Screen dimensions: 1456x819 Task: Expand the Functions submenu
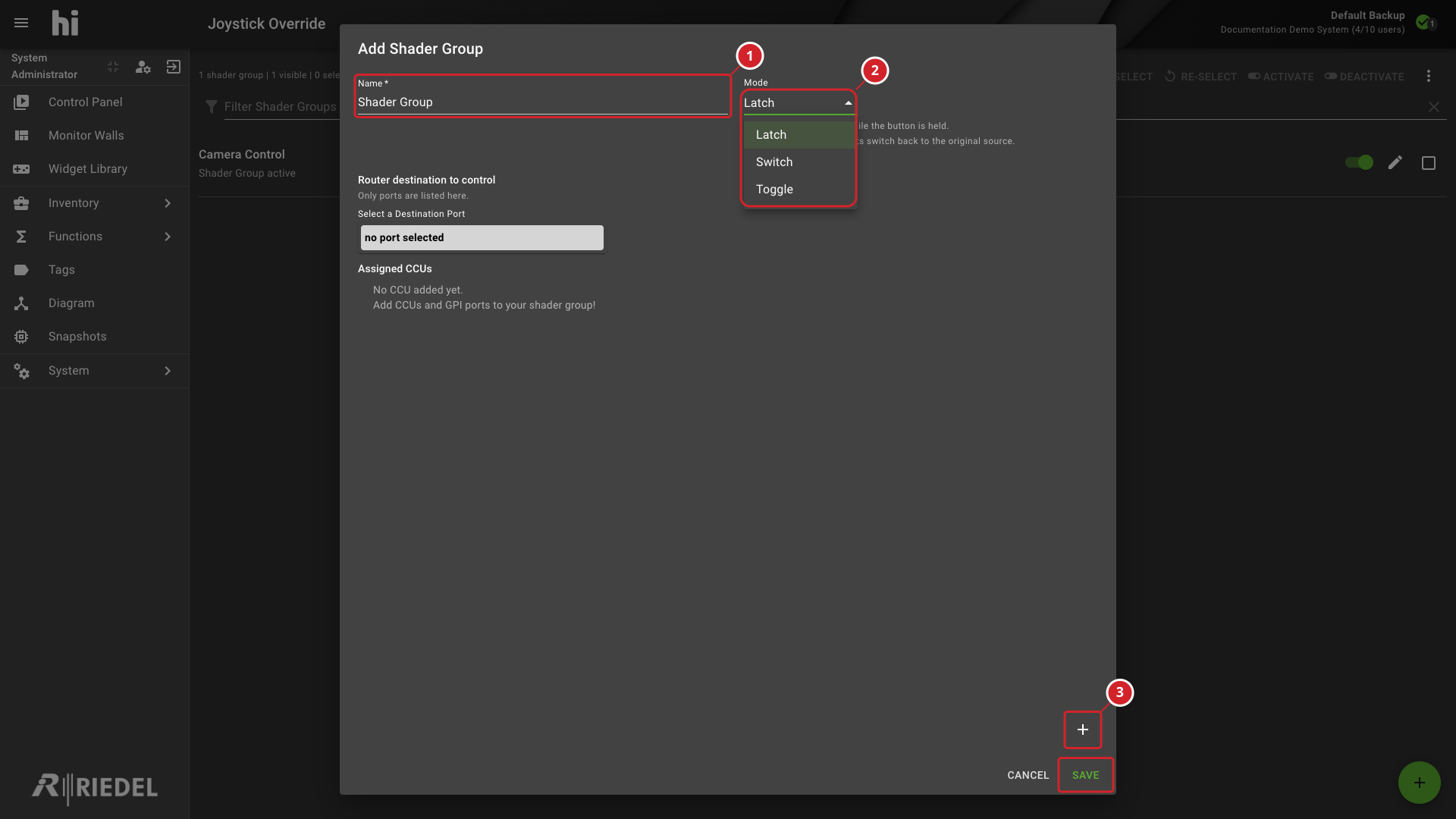95,236
